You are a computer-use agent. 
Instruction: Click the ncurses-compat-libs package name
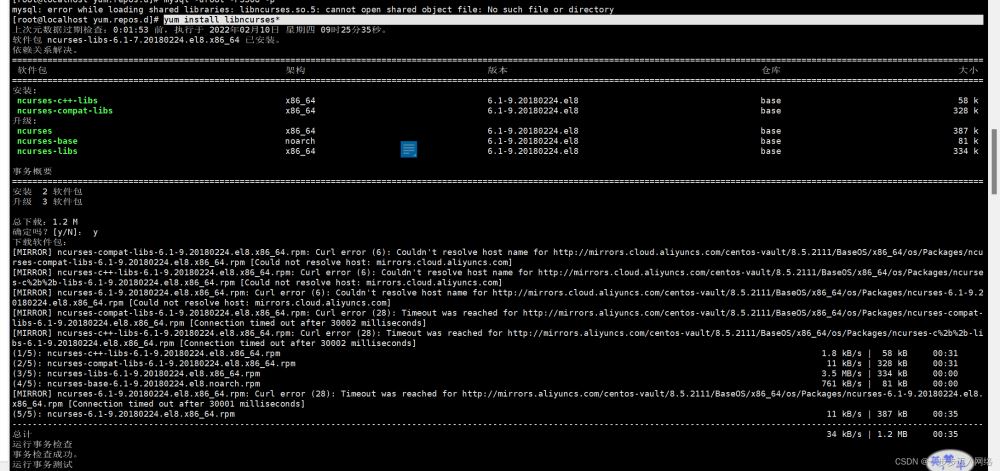(x=65, y=111)
